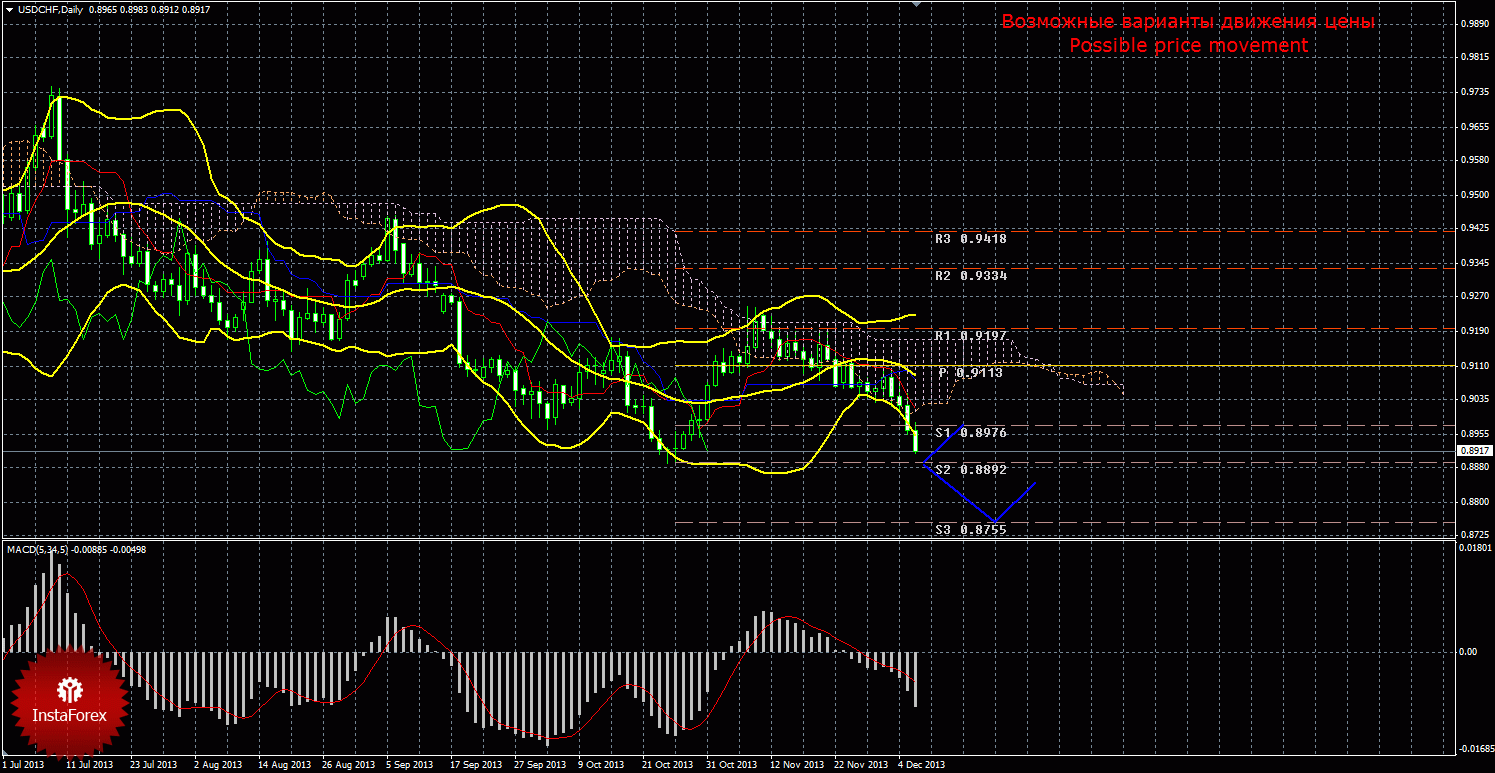Click the S1 0.8976 support label

click(x=970, y=433)
